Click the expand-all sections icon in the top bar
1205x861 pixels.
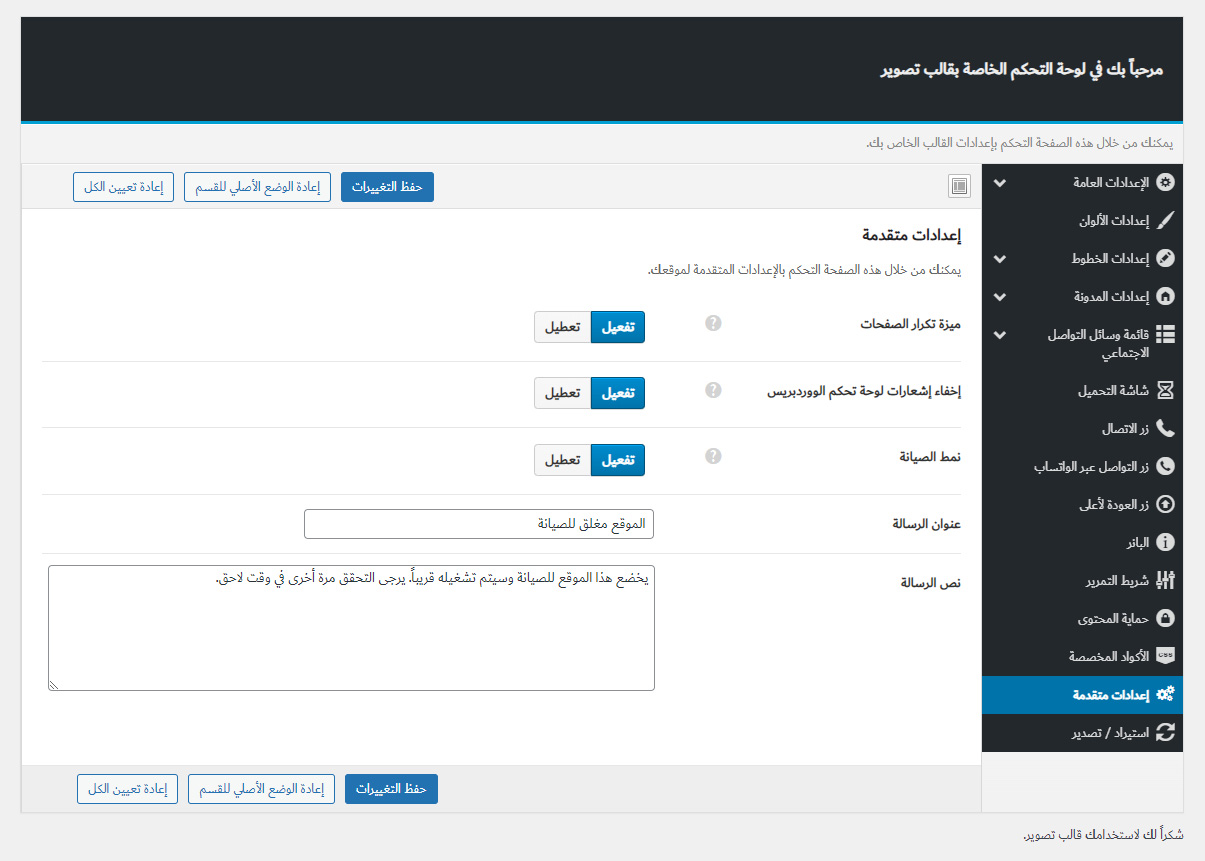[959, 186]
